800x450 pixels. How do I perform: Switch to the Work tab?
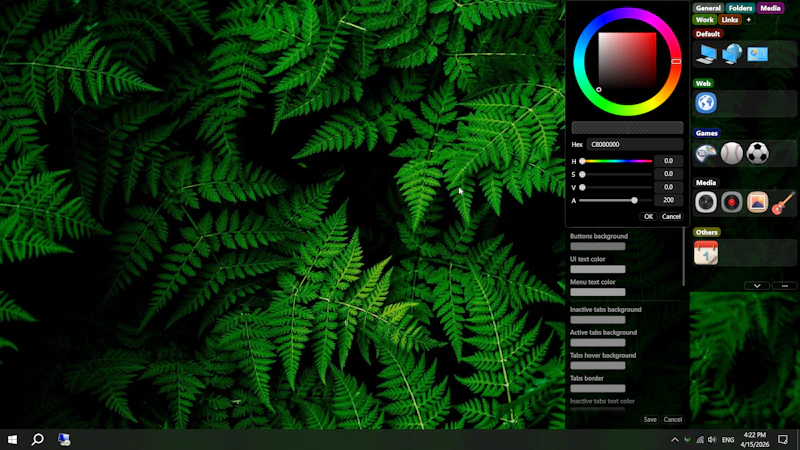pos(705,20)
